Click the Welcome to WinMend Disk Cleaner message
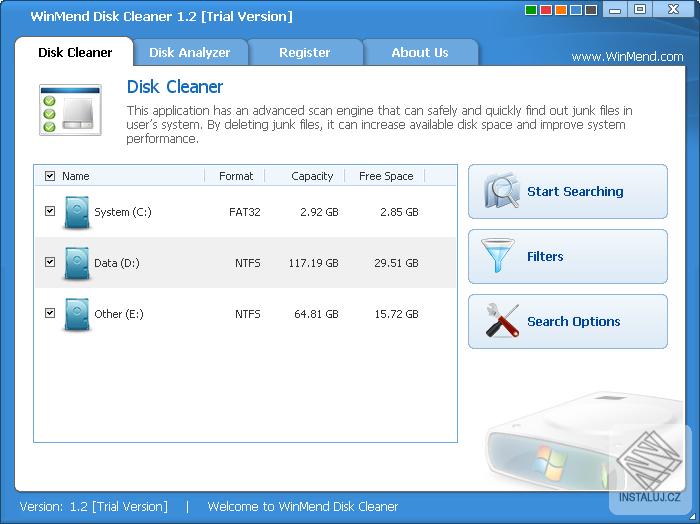This screenshot has height=524, width=700. [303, 507]
